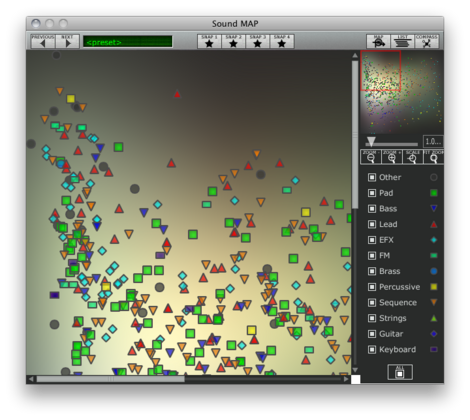Click the zoom slider handle
Image resolution: width=470 pixels, height=420 pixels.
point(371,141)
